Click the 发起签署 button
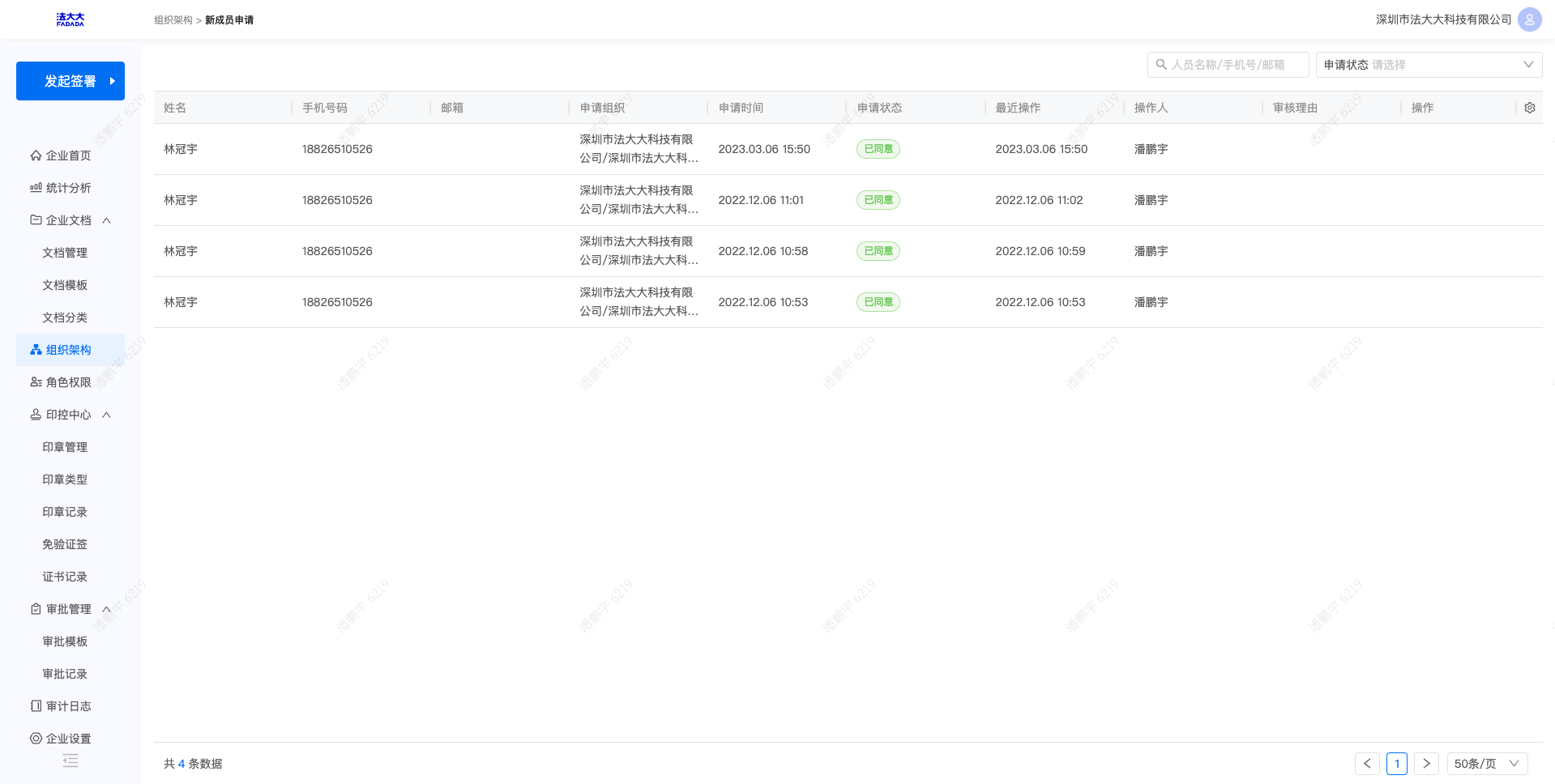The image size is (1555, 784). (x=70, y=81)
